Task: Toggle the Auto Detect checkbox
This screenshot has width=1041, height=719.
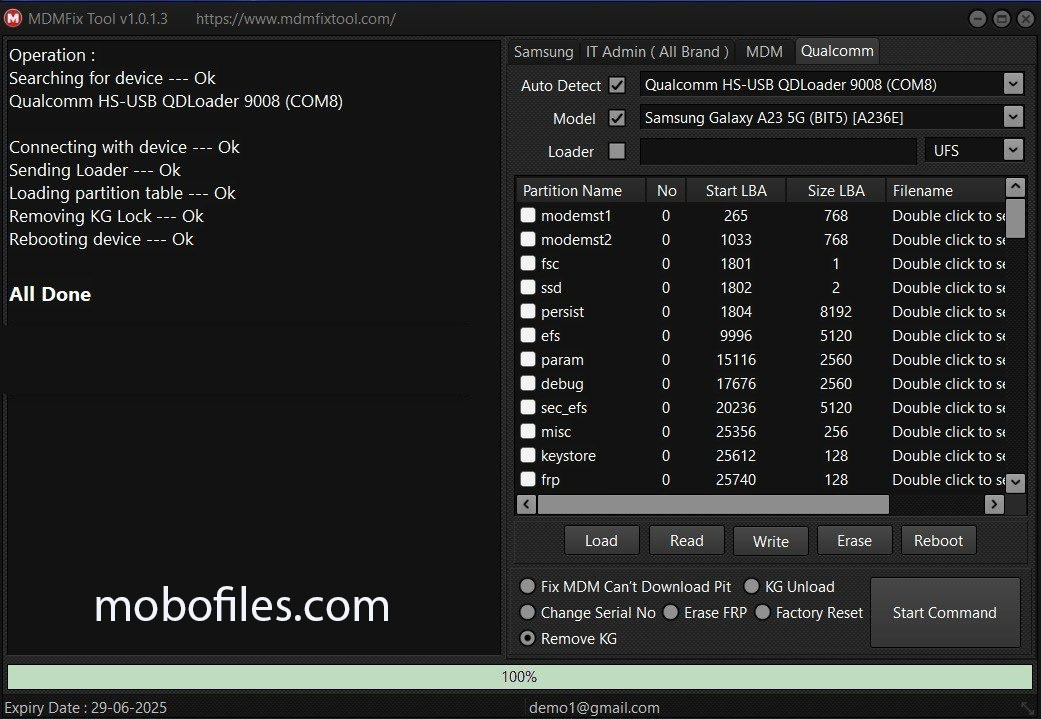Action: (x=617, y=85)
